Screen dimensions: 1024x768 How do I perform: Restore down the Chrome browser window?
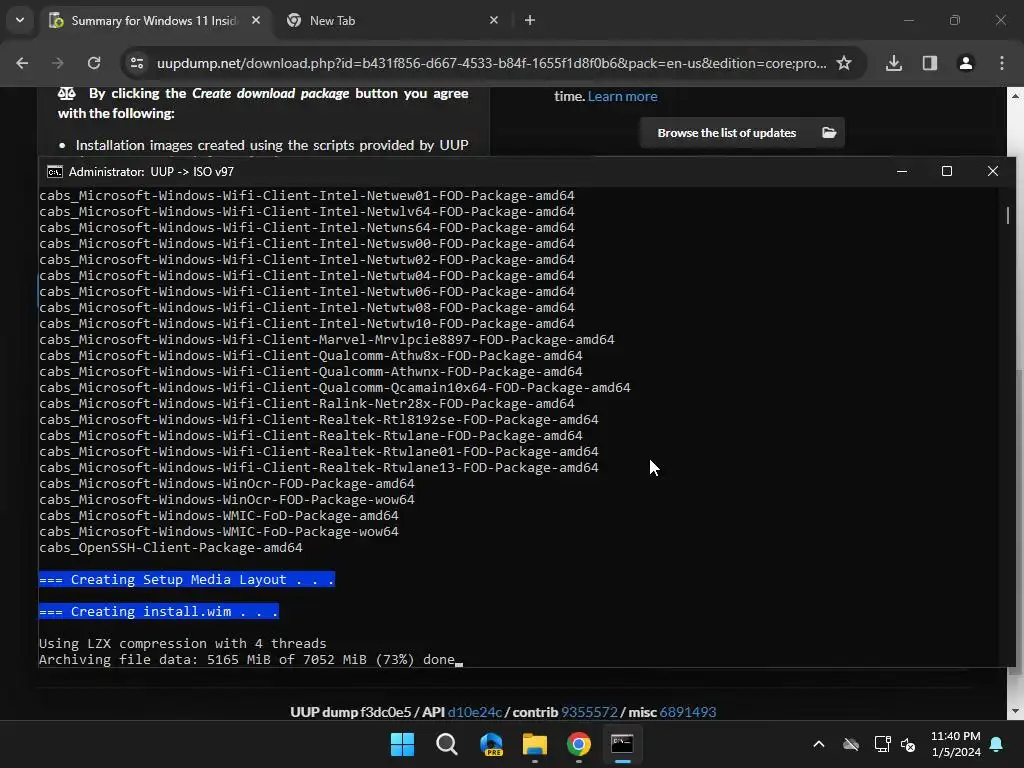(955, 20)
